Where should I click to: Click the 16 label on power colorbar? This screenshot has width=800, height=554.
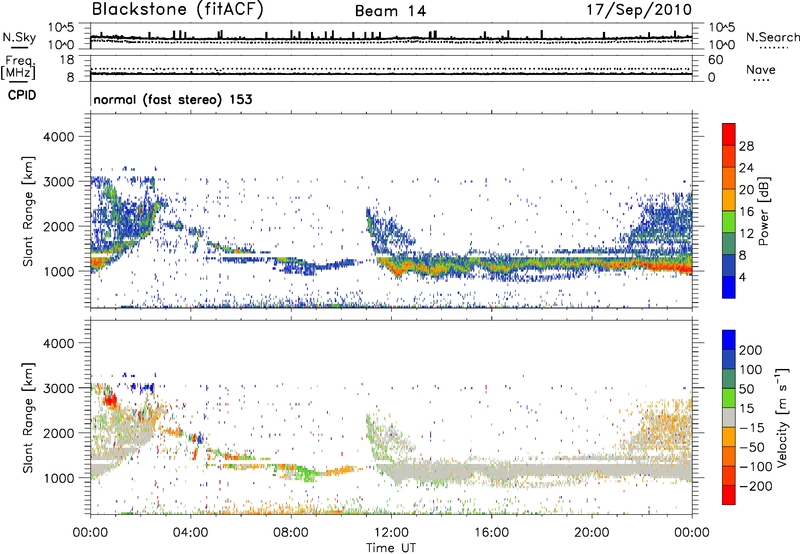pyautogui.click(x=746, y=212)
